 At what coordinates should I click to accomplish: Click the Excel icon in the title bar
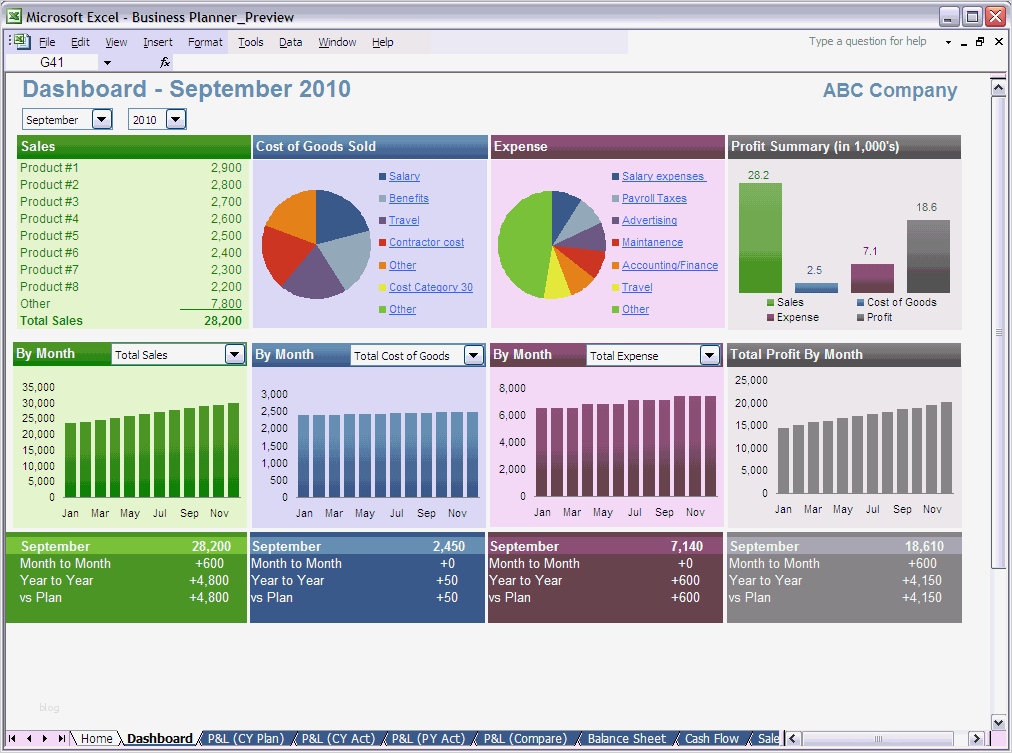coord(13,16)
